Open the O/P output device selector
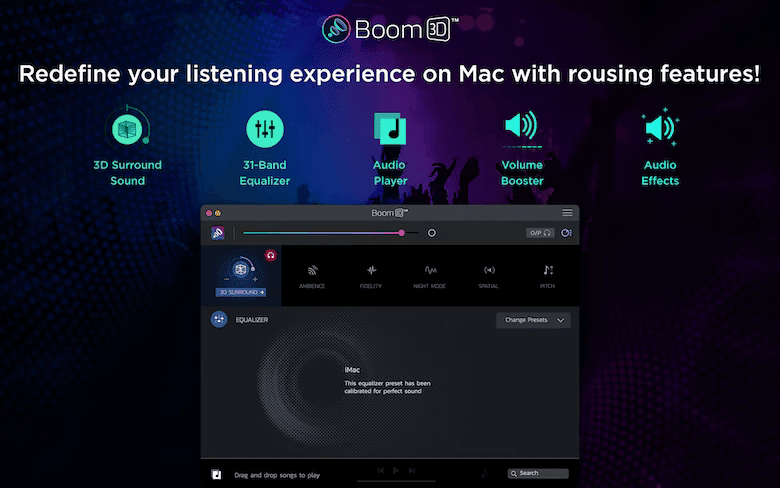 (540, 233)
